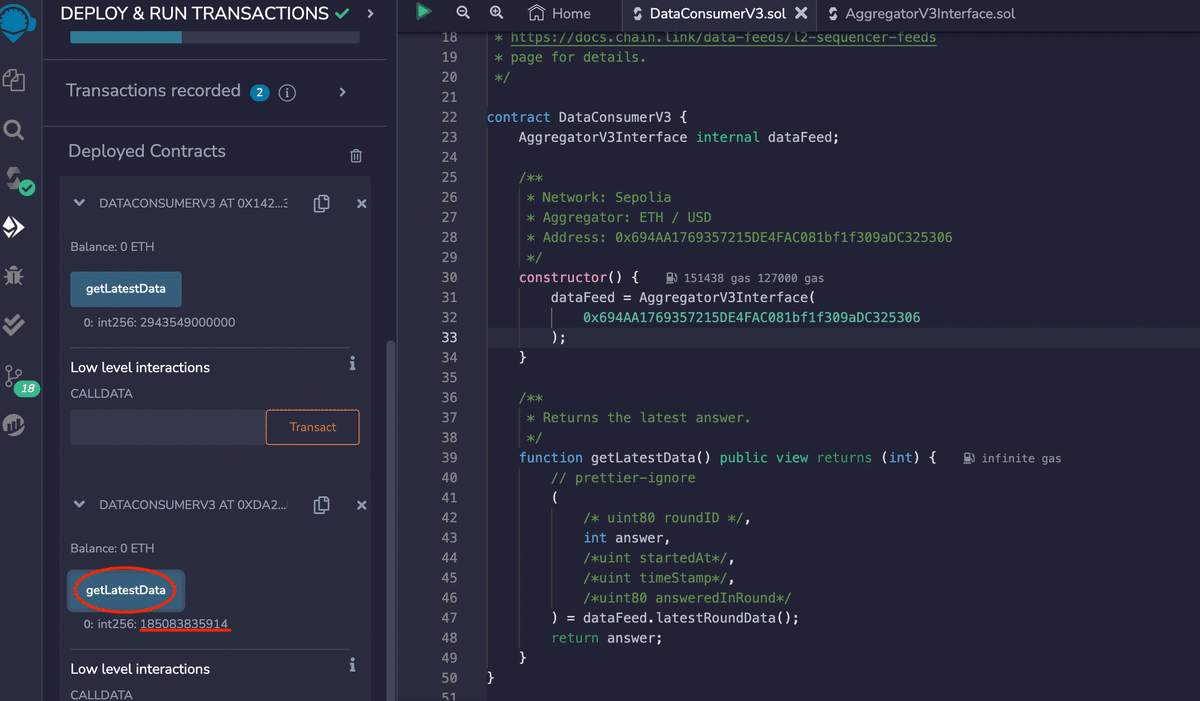Zoom out the editor font
This screenshot has height=701, width=1200.
coord(463,13)
